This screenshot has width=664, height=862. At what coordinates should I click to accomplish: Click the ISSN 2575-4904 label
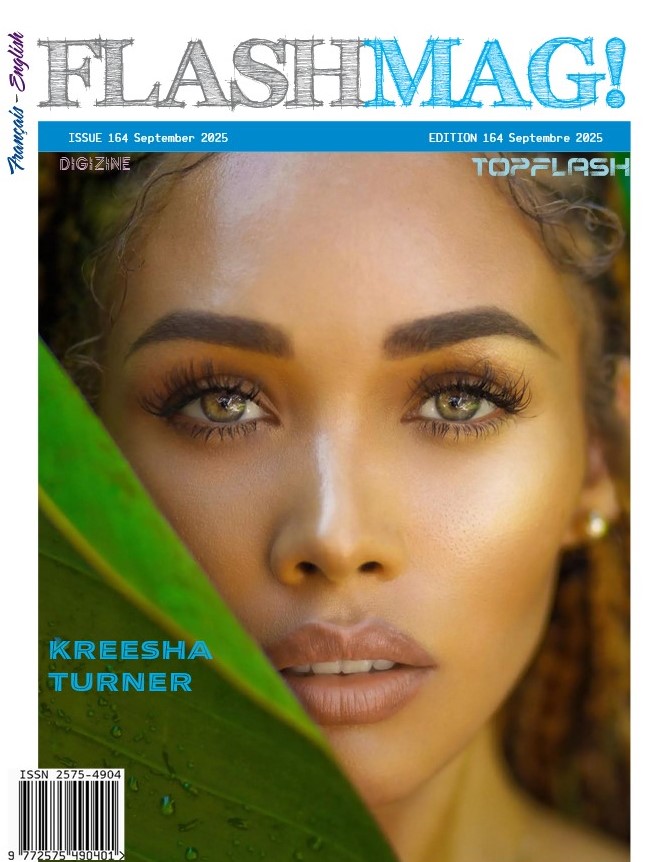click(x=70, y=775)
